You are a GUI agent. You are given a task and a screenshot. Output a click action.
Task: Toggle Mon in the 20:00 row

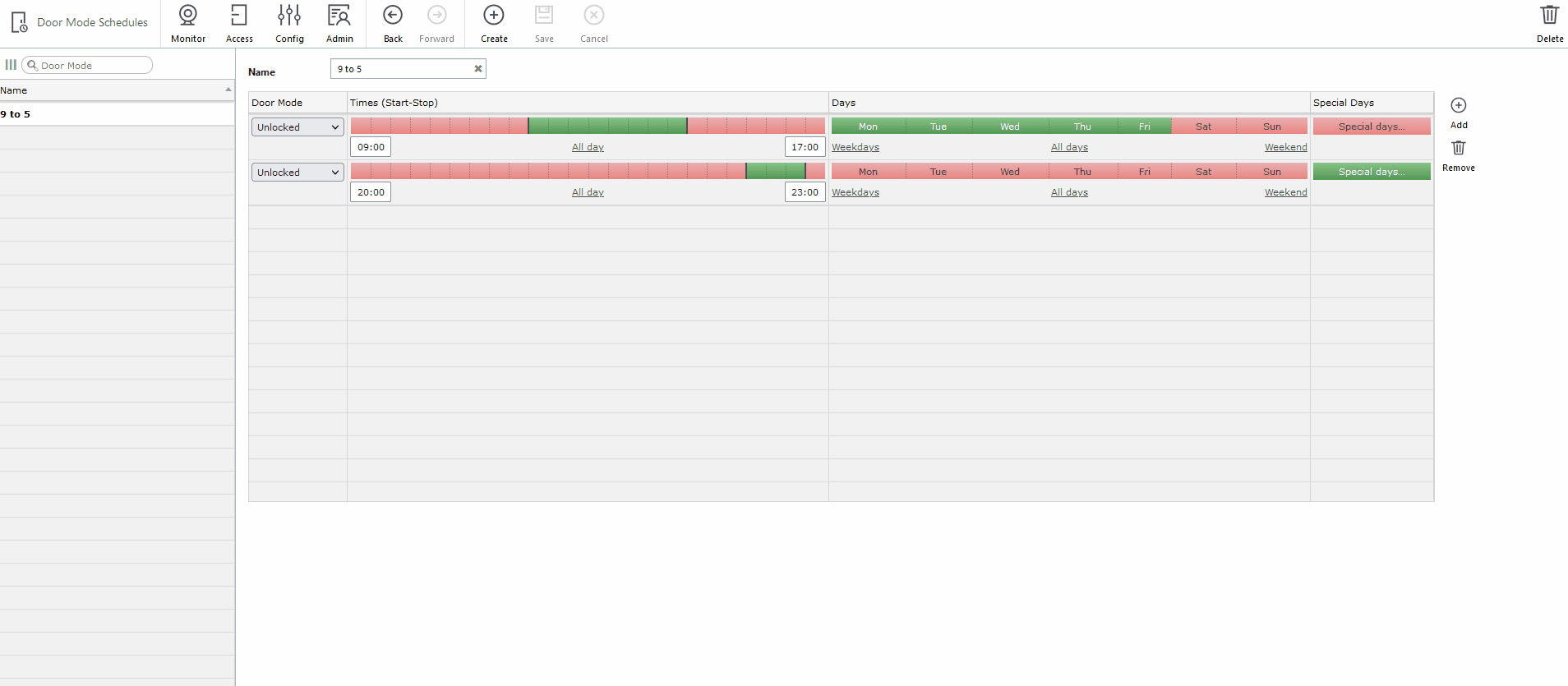868,172
